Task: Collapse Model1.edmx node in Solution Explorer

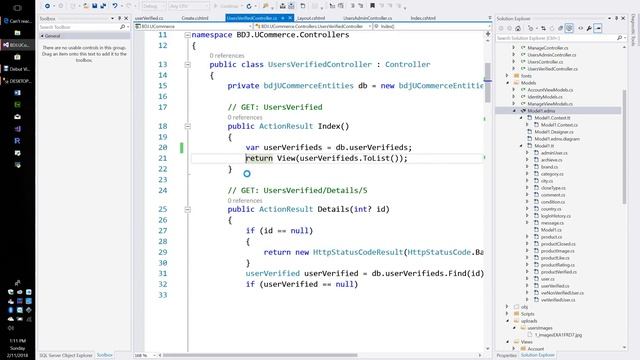Action: [514, 111]
